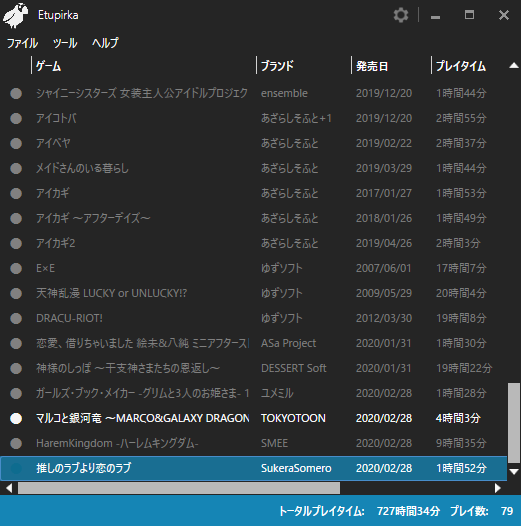Click the status dot for アイカギ ～アフターデイズ～
The height and width of the screenshot is (526, 521).
coord(16,218)
